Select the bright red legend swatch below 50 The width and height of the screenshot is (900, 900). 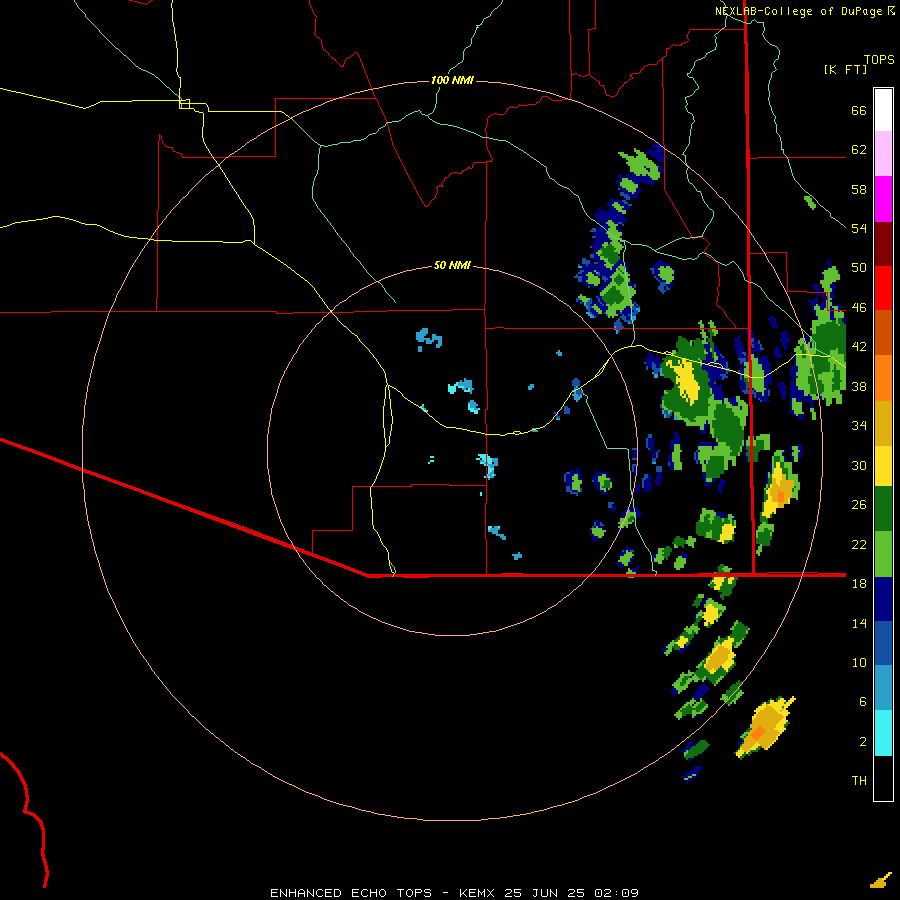coord(883,288)
